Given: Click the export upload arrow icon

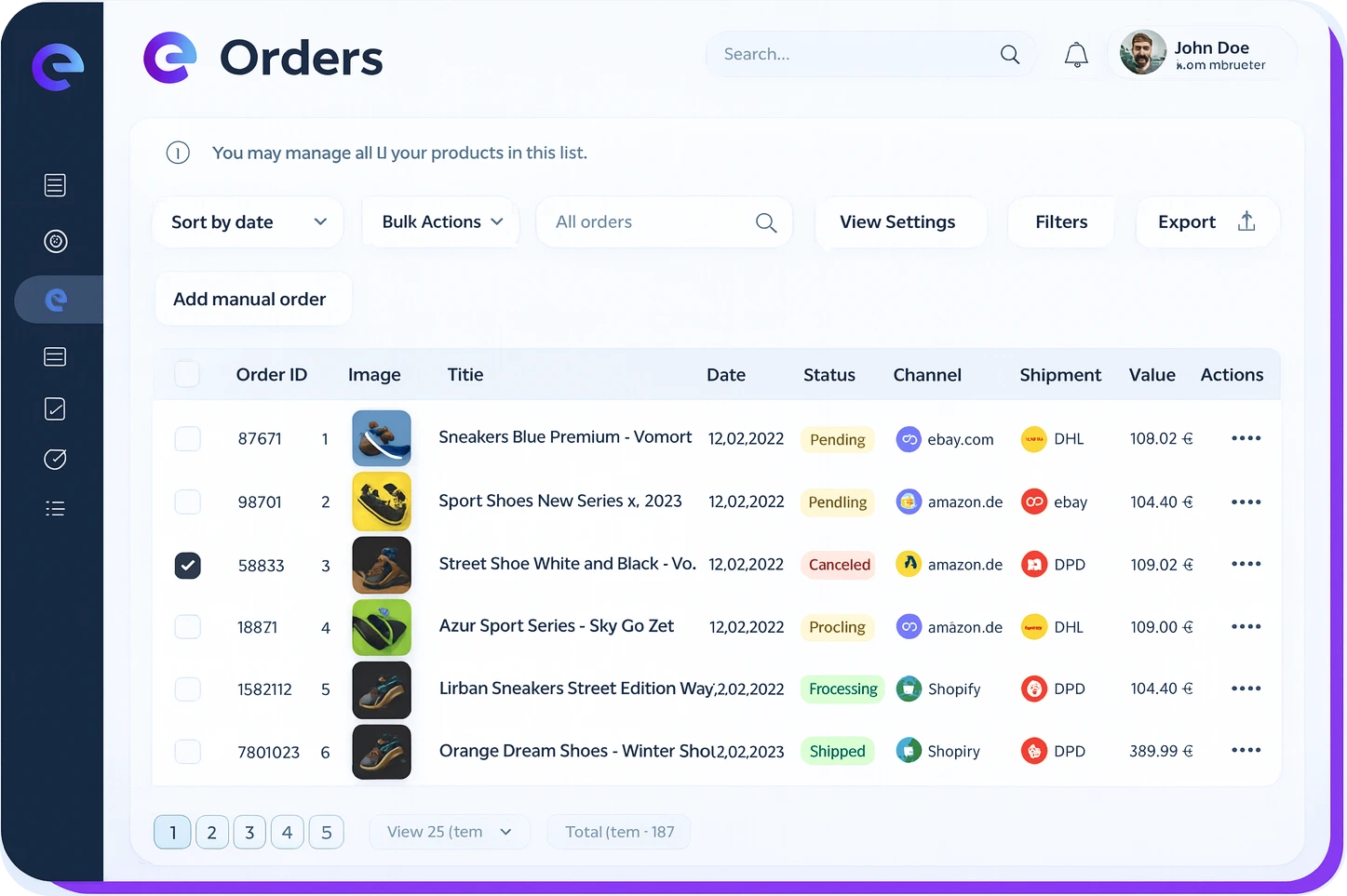Looking at the screenshot, I should coord(1246,221).
